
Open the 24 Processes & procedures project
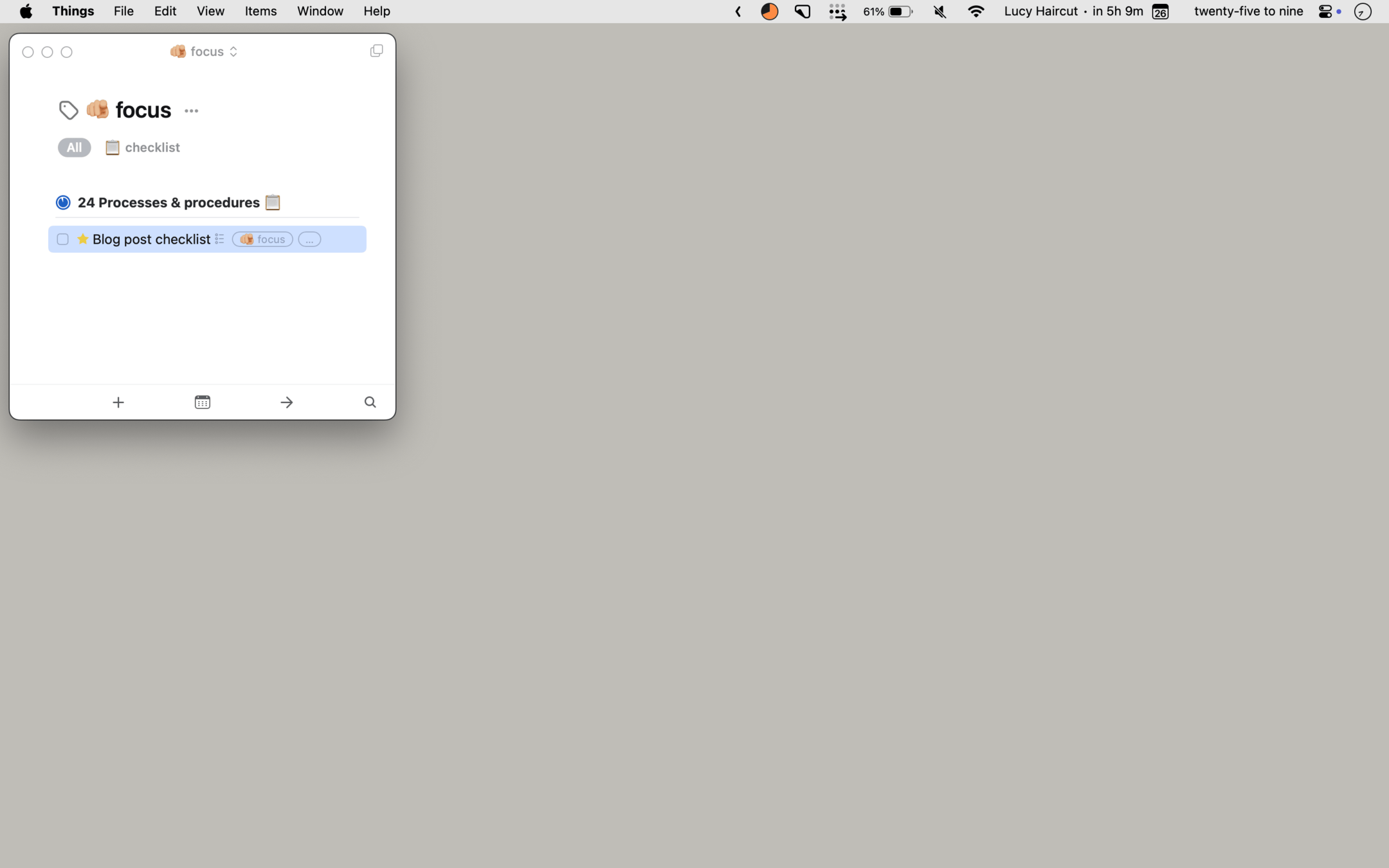click(168, 202)
